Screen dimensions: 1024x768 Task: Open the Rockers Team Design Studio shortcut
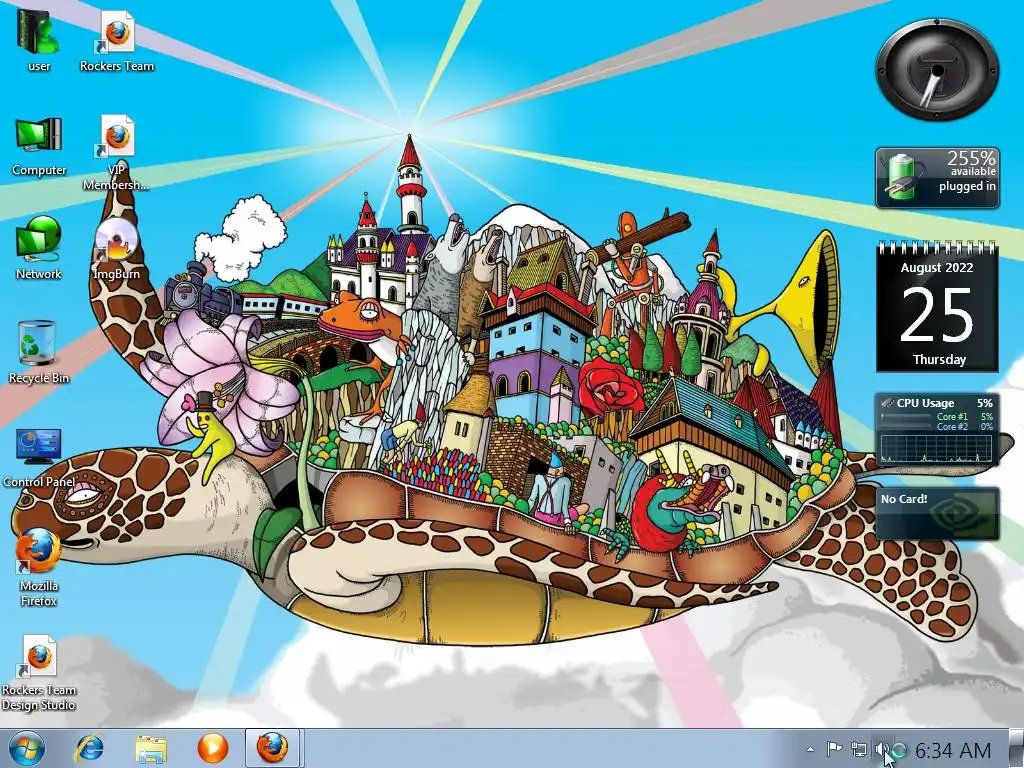tap(39, 673)
